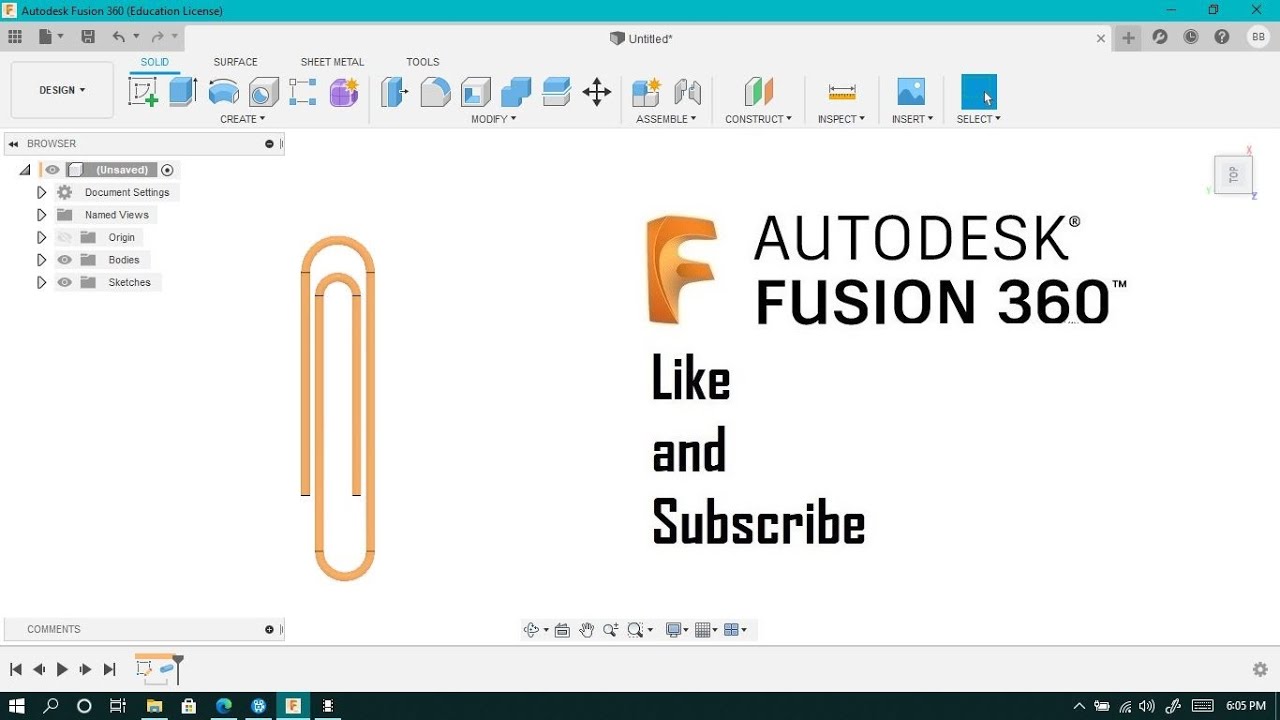Select the Insert Image icon
The height and width of the screenshot is (720, 1280).
click(911, 92)
